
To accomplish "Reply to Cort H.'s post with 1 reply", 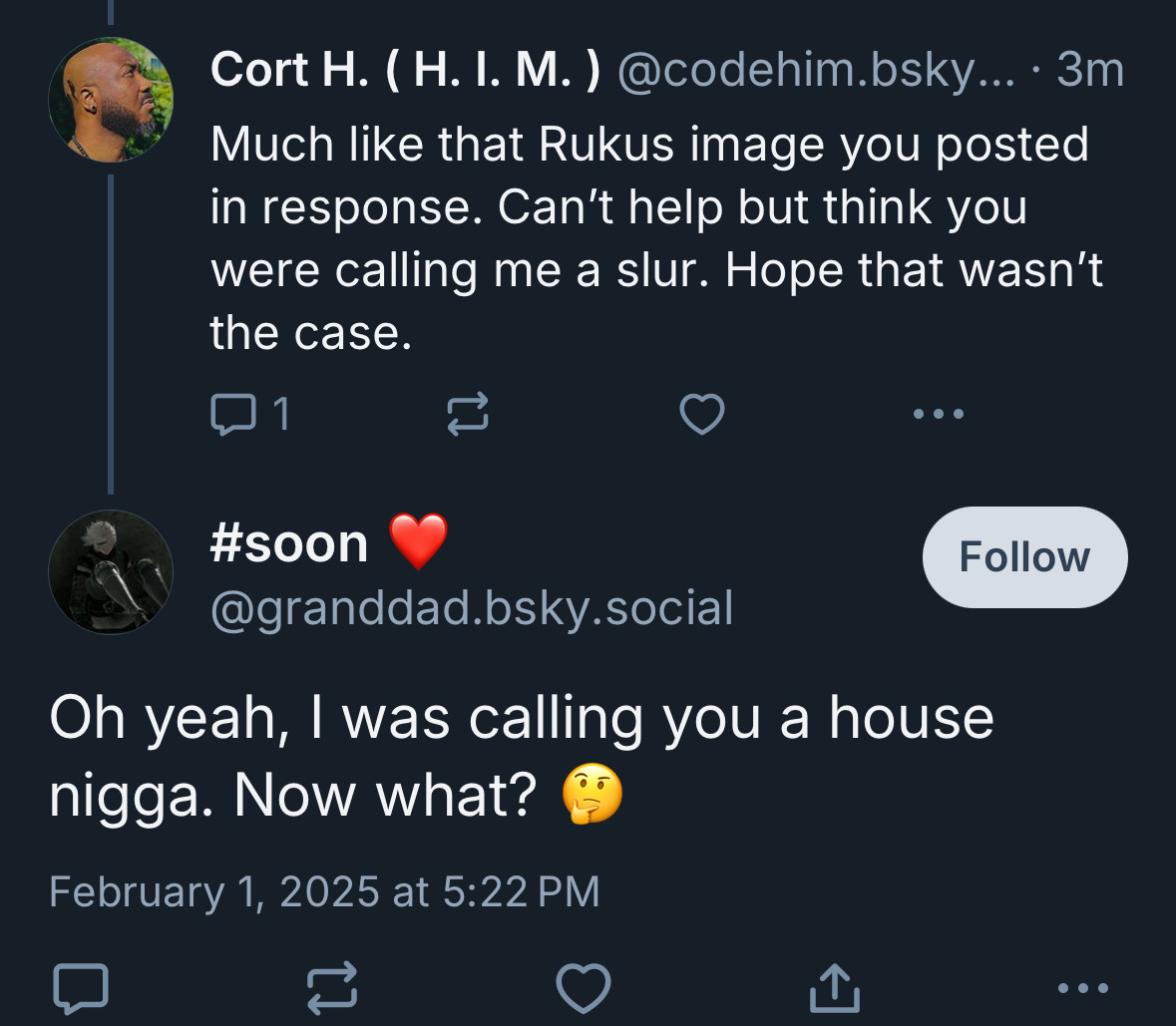I will 250,414.
